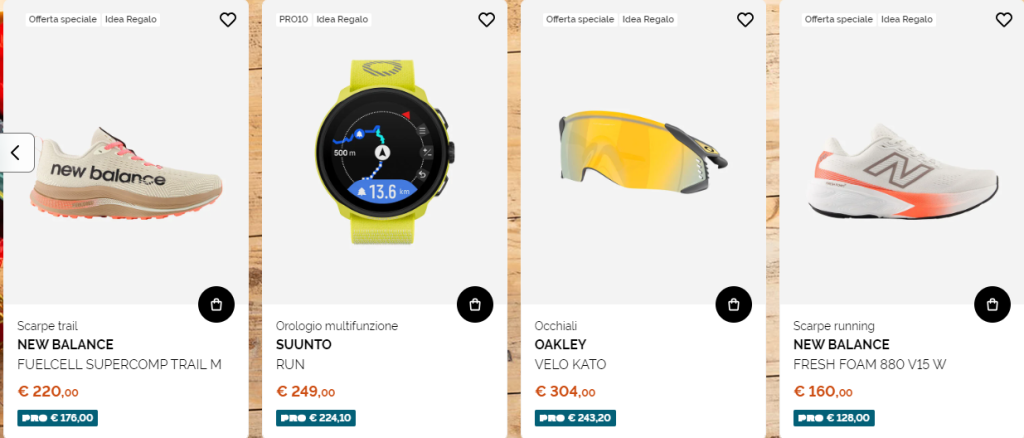This screenshot has height=438, width=1024.
Task: Favorite the Suunto Run watch with heart
Action: (487, 20)
